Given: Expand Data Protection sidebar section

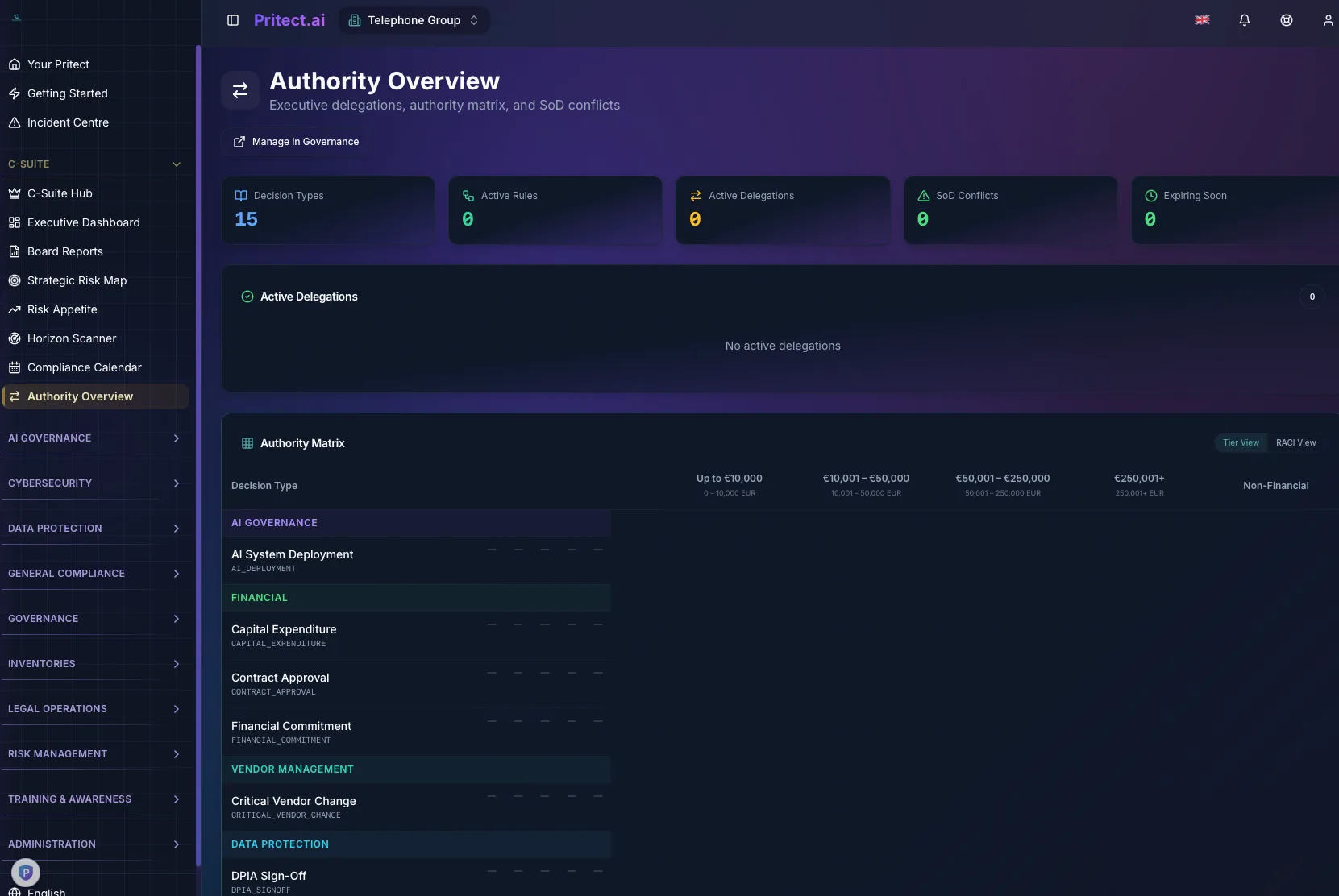Looking at the screenshot, I should coord(95,529).
